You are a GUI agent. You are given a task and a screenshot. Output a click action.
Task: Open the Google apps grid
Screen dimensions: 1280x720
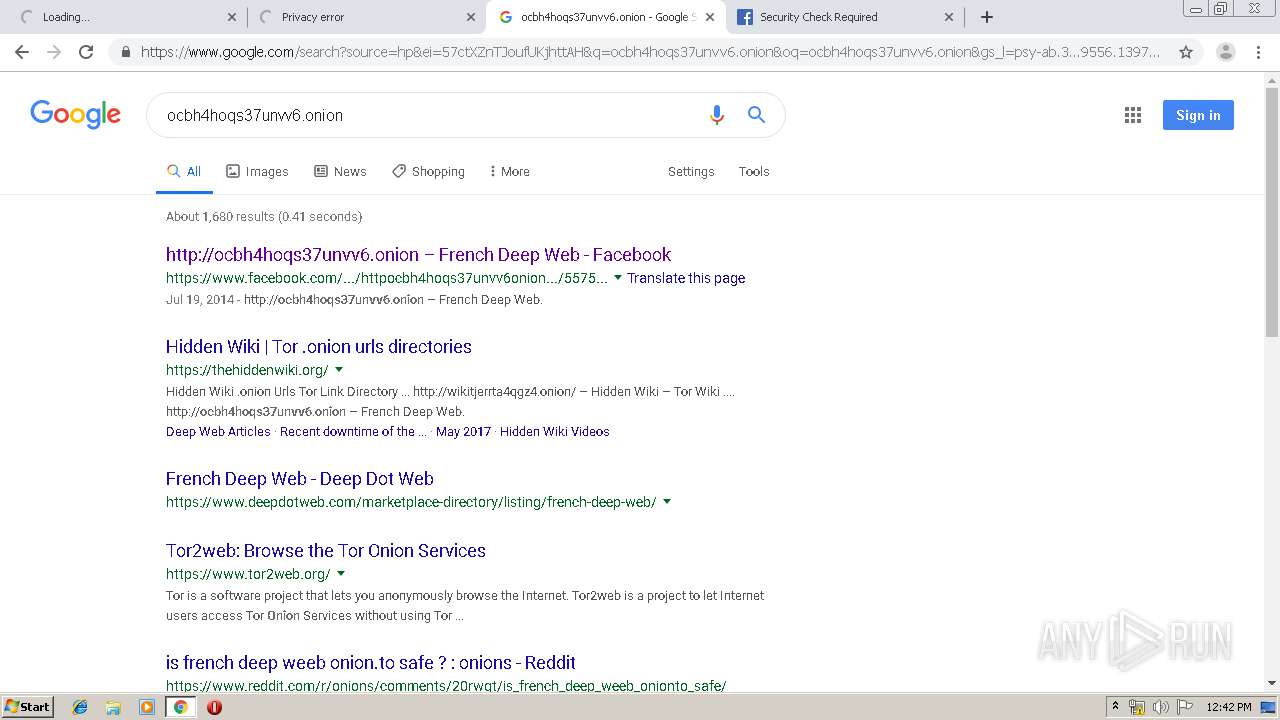click(x=1133, y=115)
